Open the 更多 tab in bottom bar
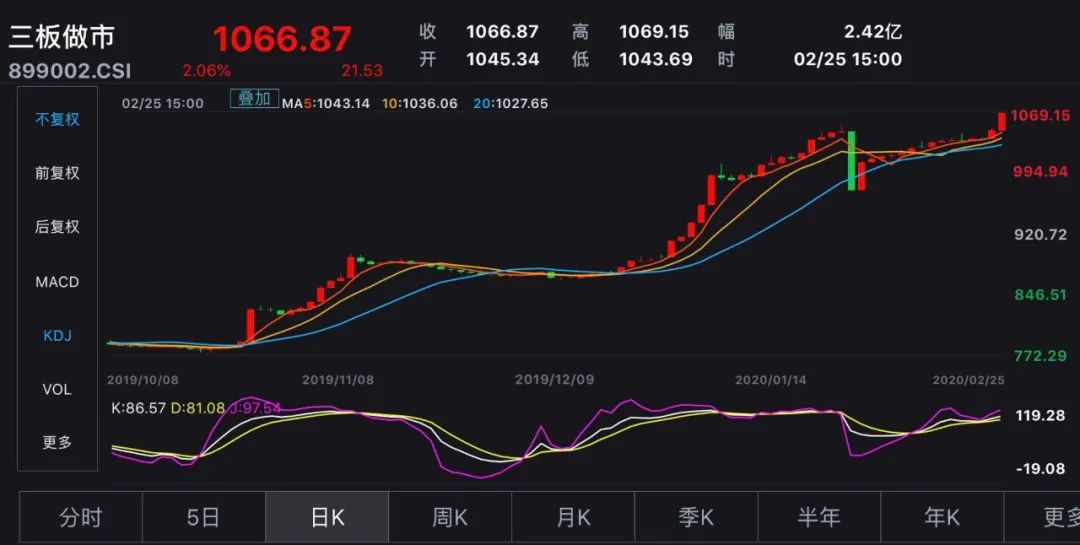 [1042, 517]
